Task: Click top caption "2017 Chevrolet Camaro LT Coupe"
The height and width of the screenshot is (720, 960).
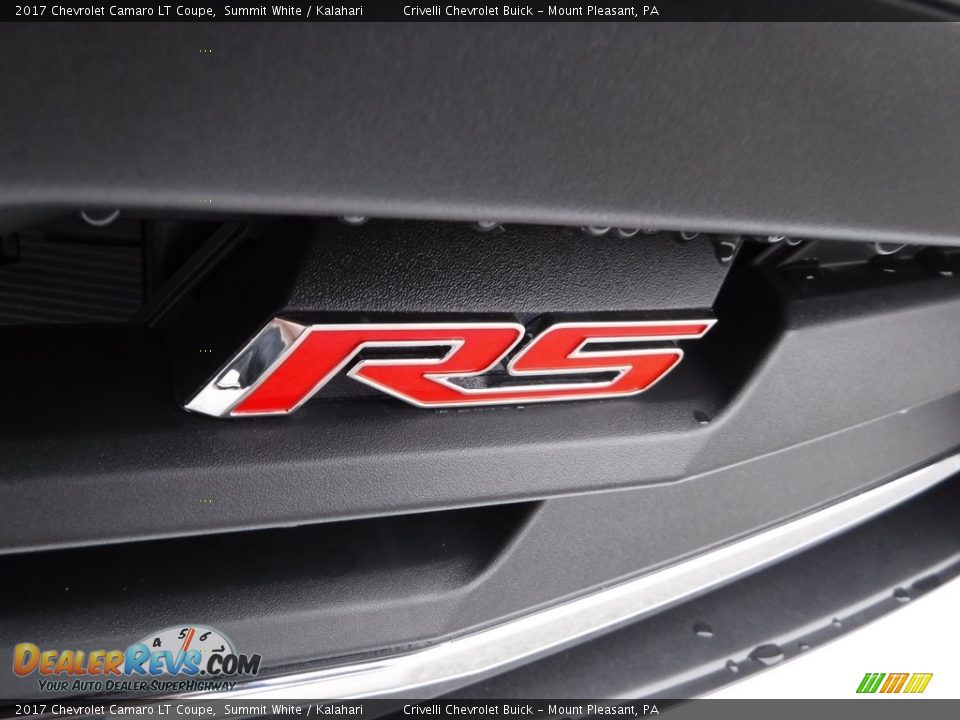Action: coord(116,10)
